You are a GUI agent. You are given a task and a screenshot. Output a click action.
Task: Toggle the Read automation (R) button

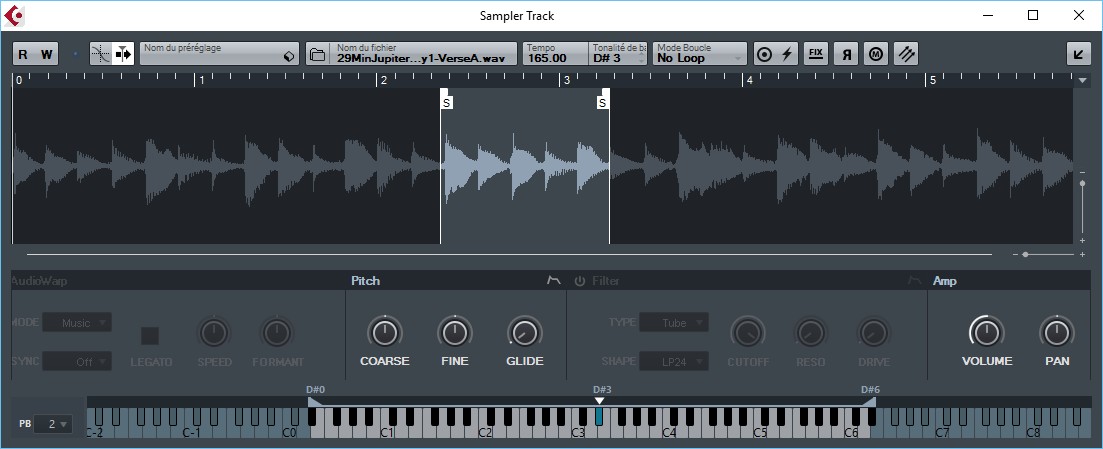(x=23, y=54)
